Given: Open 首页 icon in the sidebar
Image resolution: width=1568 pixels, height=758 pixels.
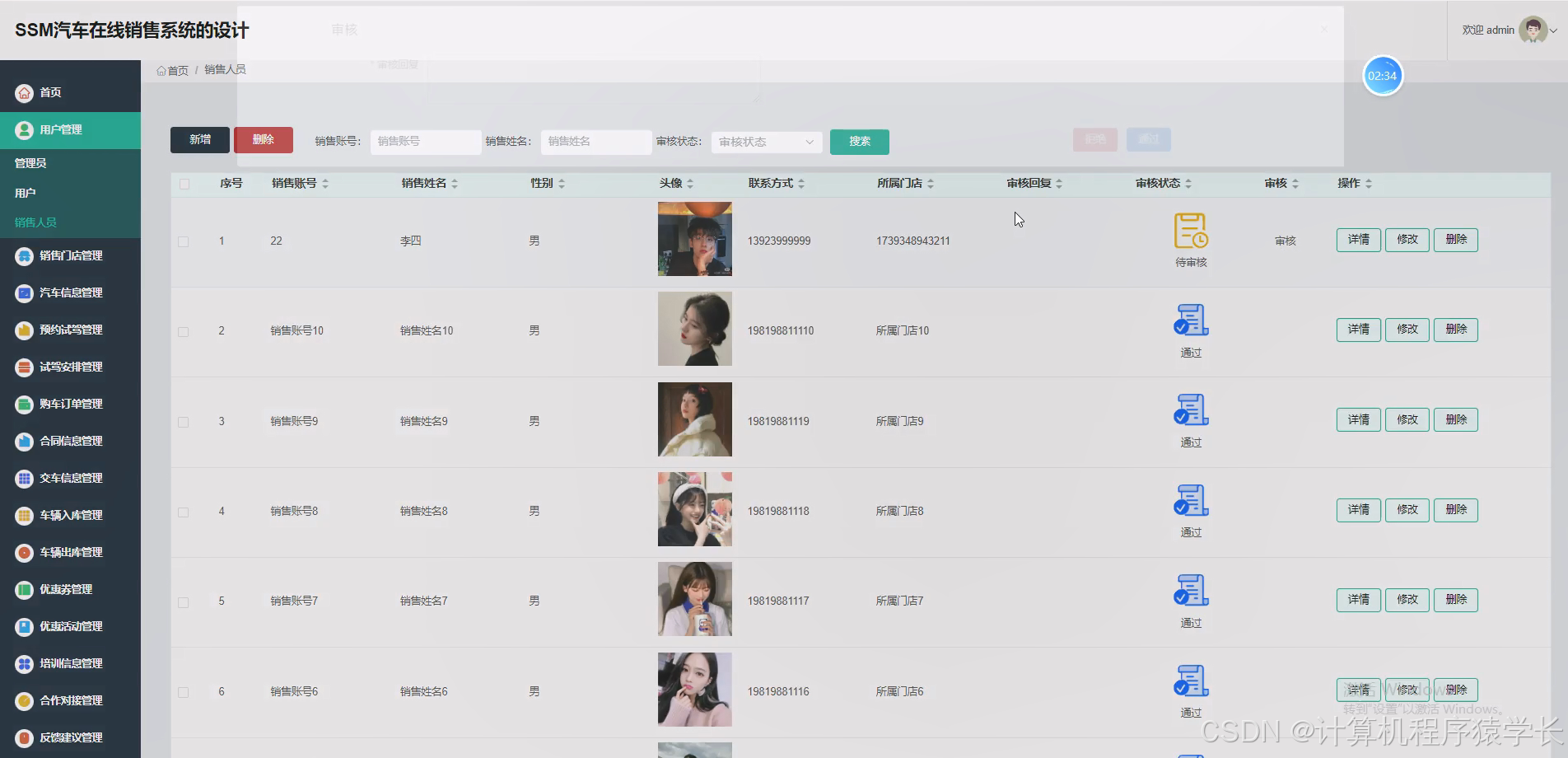Looking at the screenshot, I should point(25,93).
